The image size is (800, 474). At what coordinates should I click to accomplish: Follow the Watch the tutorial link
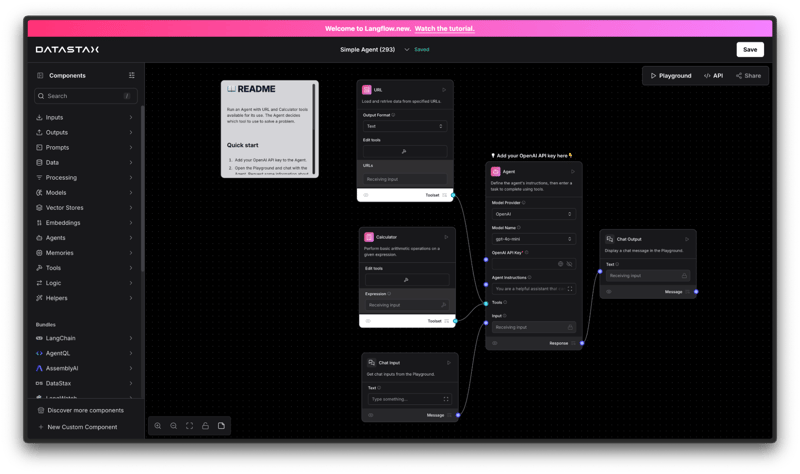[444, 28]
